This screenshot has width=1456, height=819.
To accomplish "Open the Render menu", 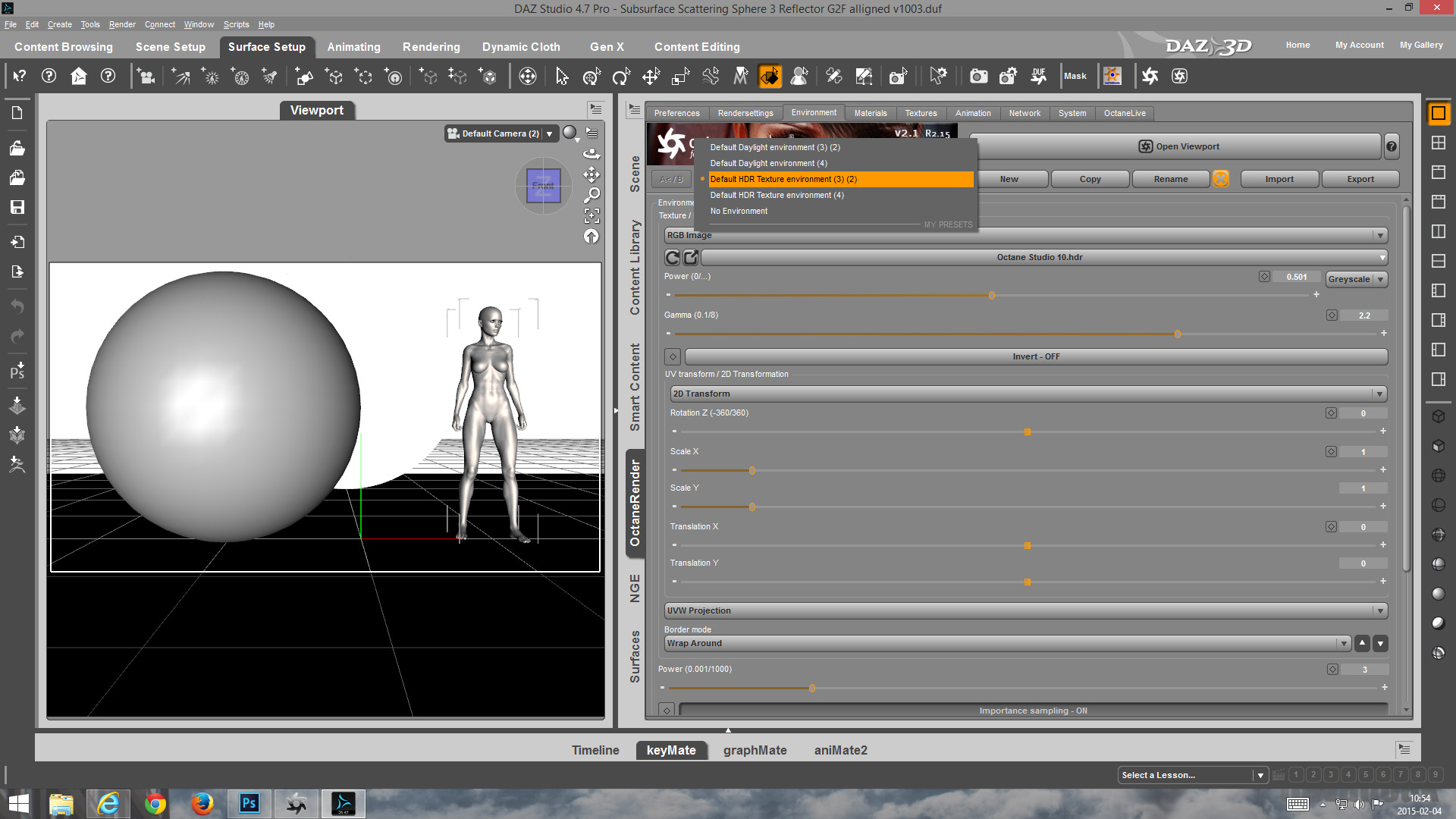I will pyautogui.click(x=121, y=24).
